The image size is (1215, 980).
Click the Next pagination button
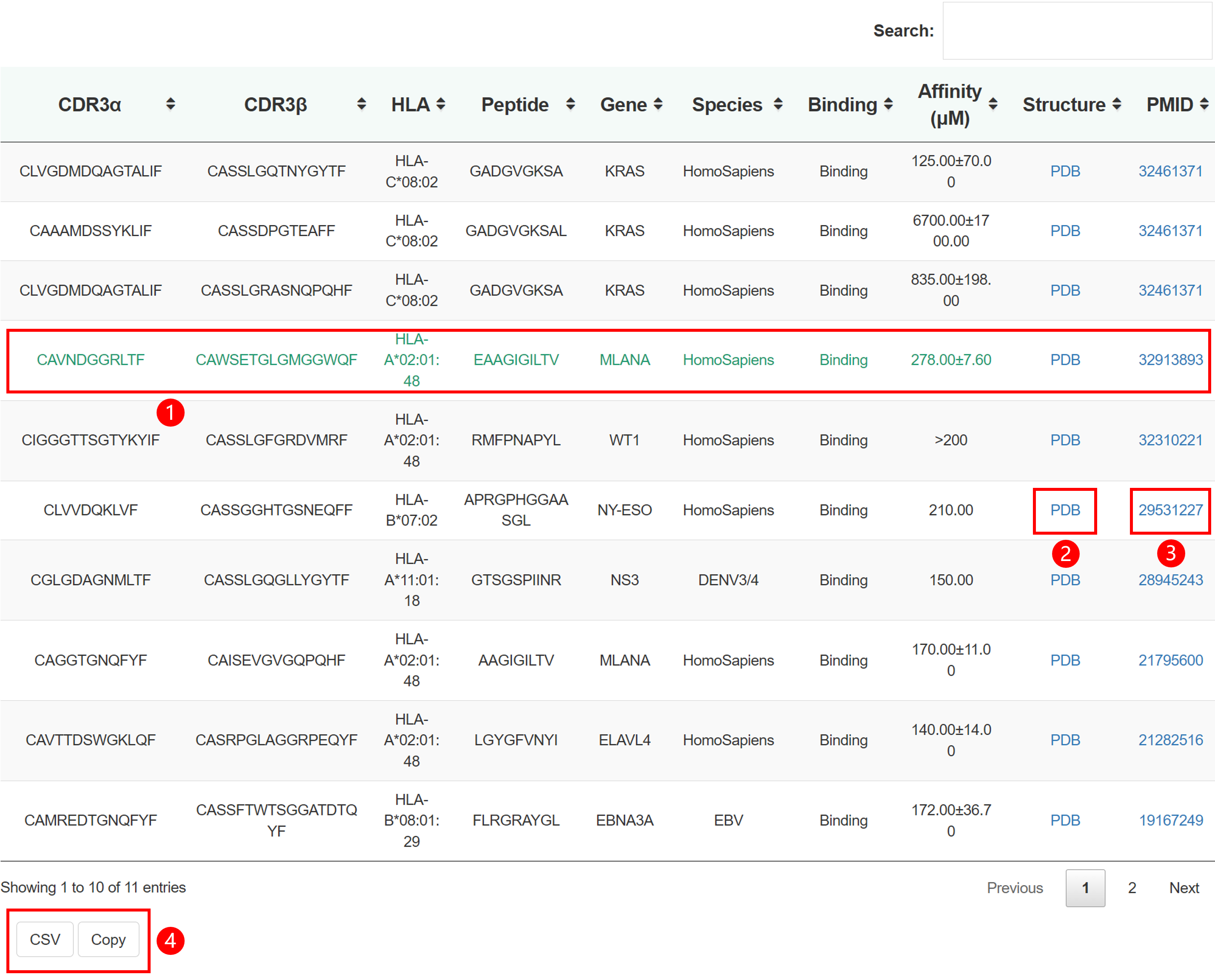point(1184,888)
